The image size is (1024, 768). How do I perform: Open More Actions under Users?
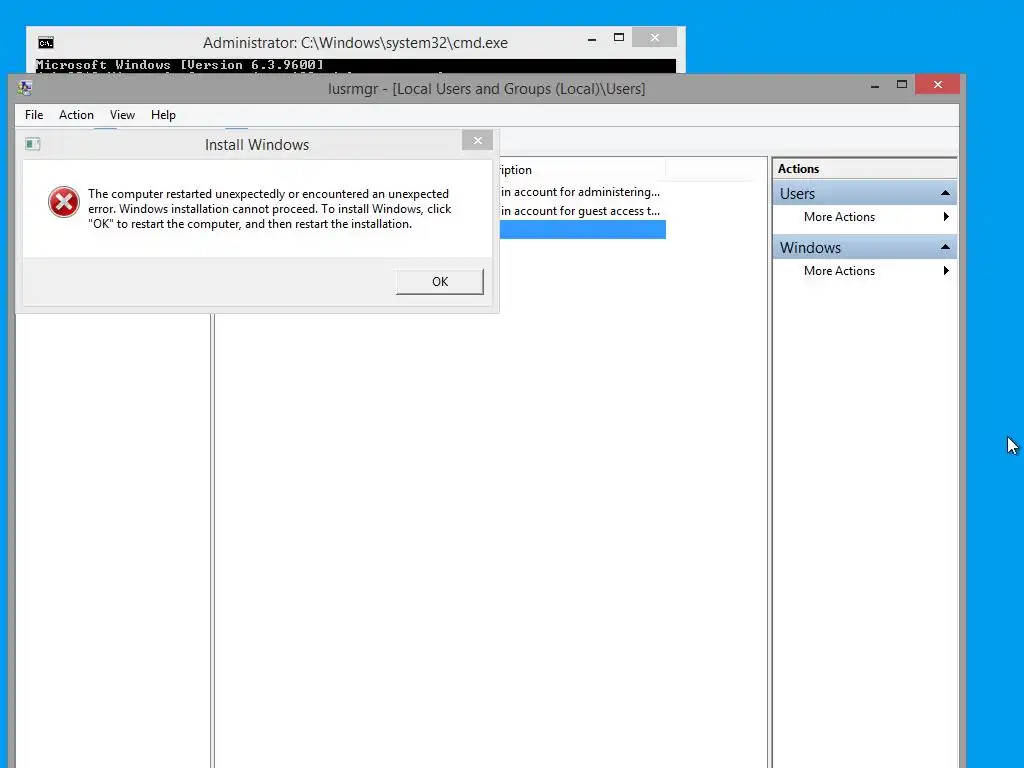pyautogui.click(x=865, y=217)
